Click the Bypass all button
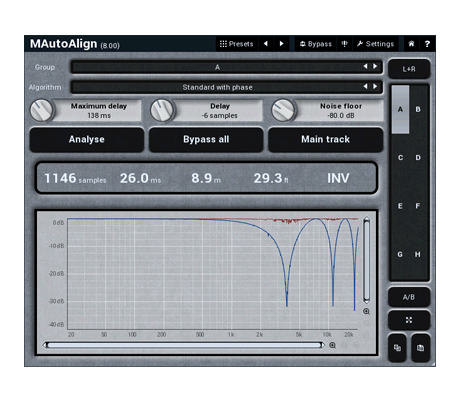 206,140
